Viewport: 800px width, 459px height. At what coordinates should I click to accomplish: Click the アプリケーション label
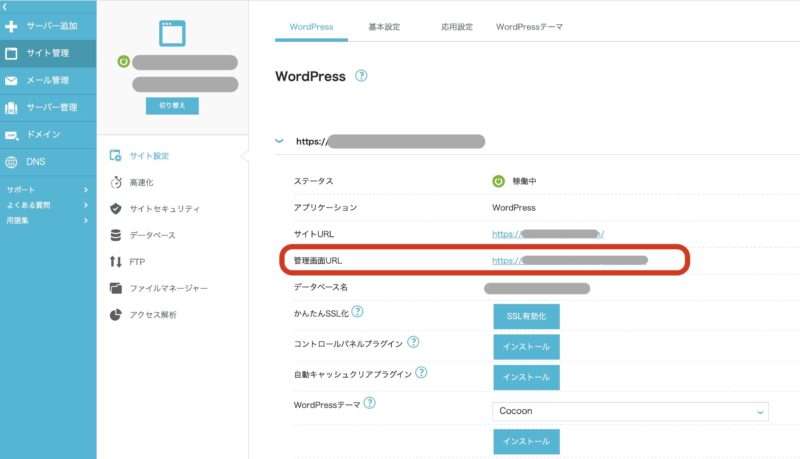[325, 208]
